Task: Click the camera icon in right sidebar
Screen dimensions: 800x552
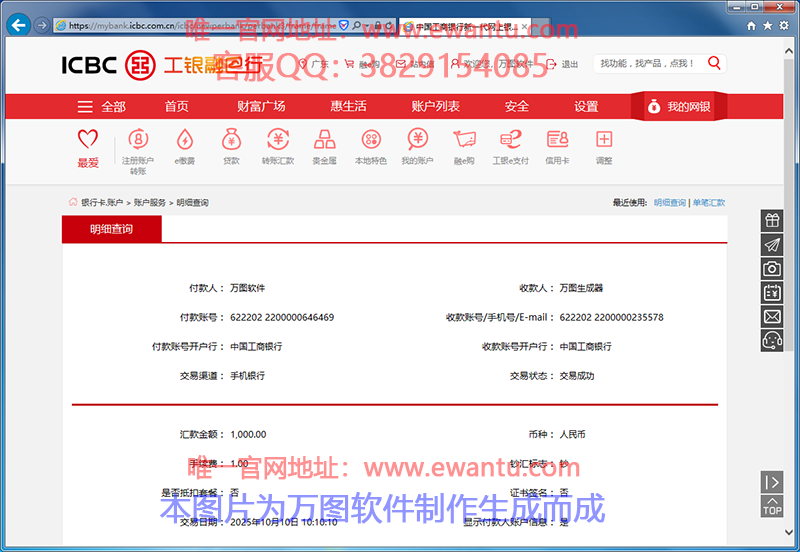Action: pyautogui.click(x=772, y=268)
